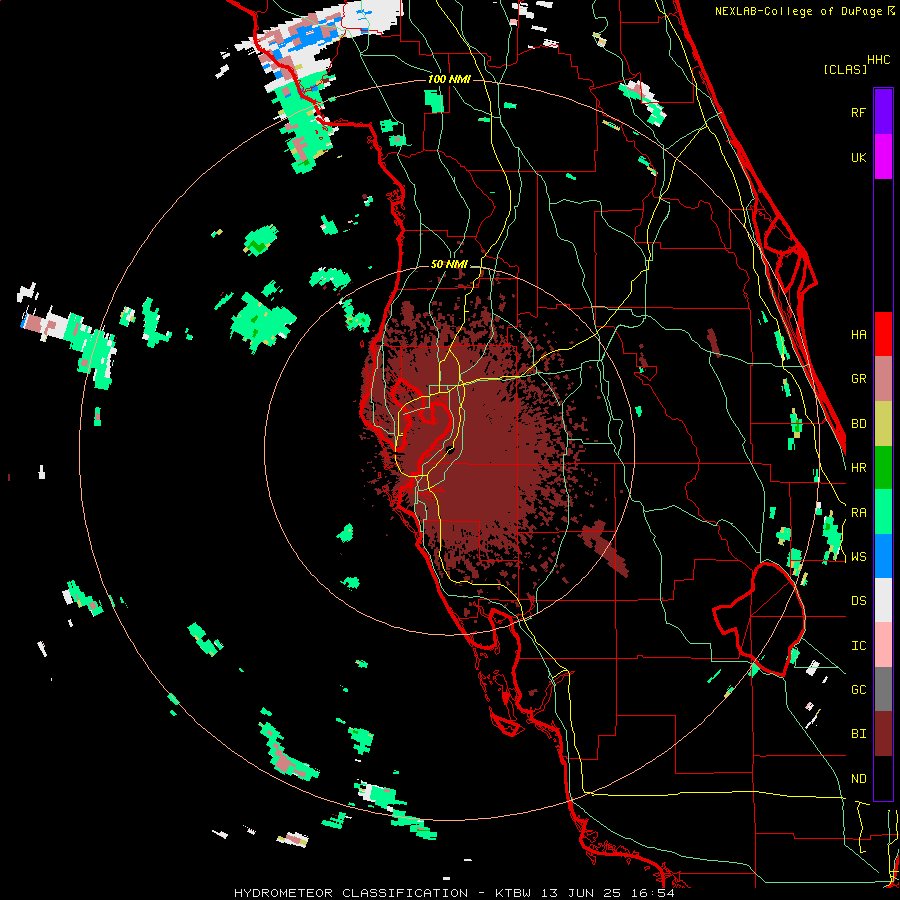Click the 'BD' legend label
Image resolution: width=900 pixels, height=900 pixels.
858,423
